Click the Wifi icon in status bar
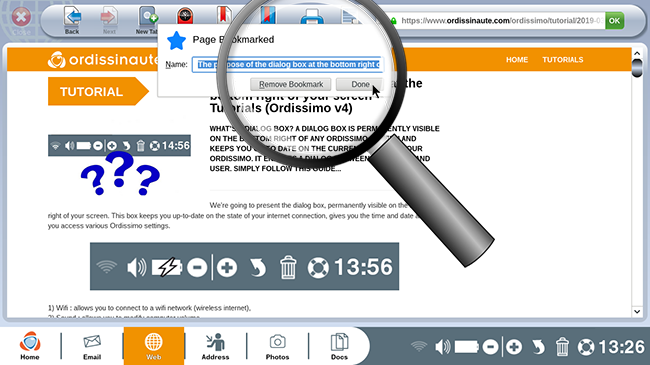Viewport: 650px width, 365px height. point(419,346)
